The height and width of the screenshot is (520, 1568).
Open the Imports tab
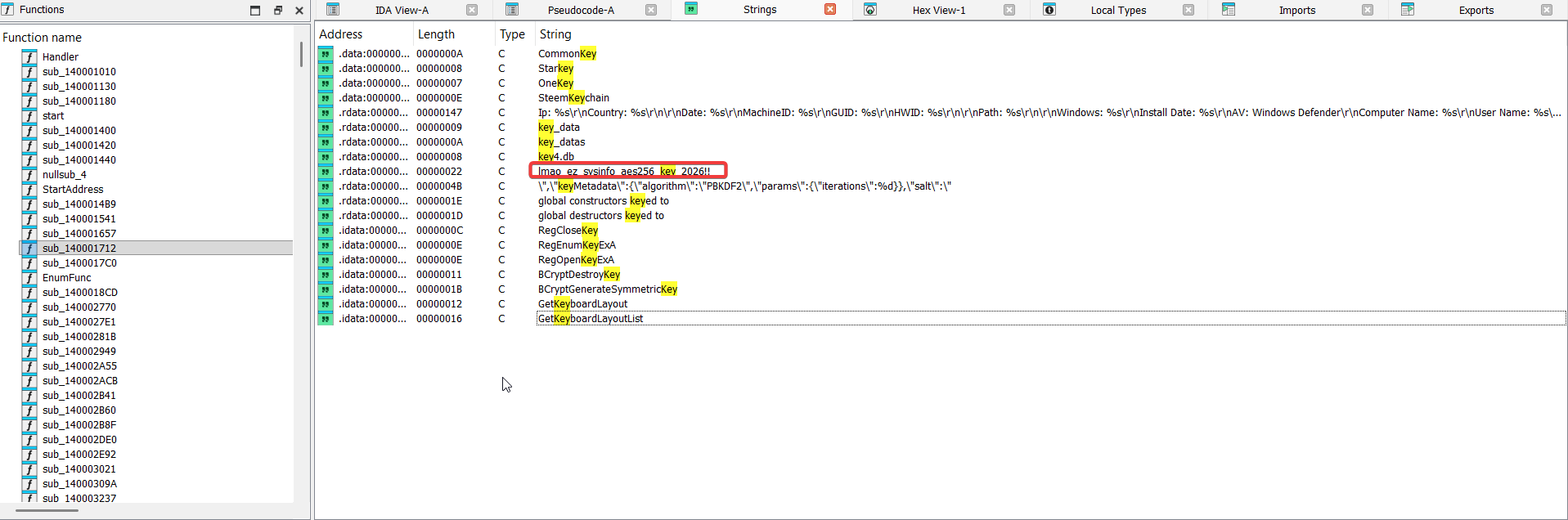click(x=1297, y=10)
